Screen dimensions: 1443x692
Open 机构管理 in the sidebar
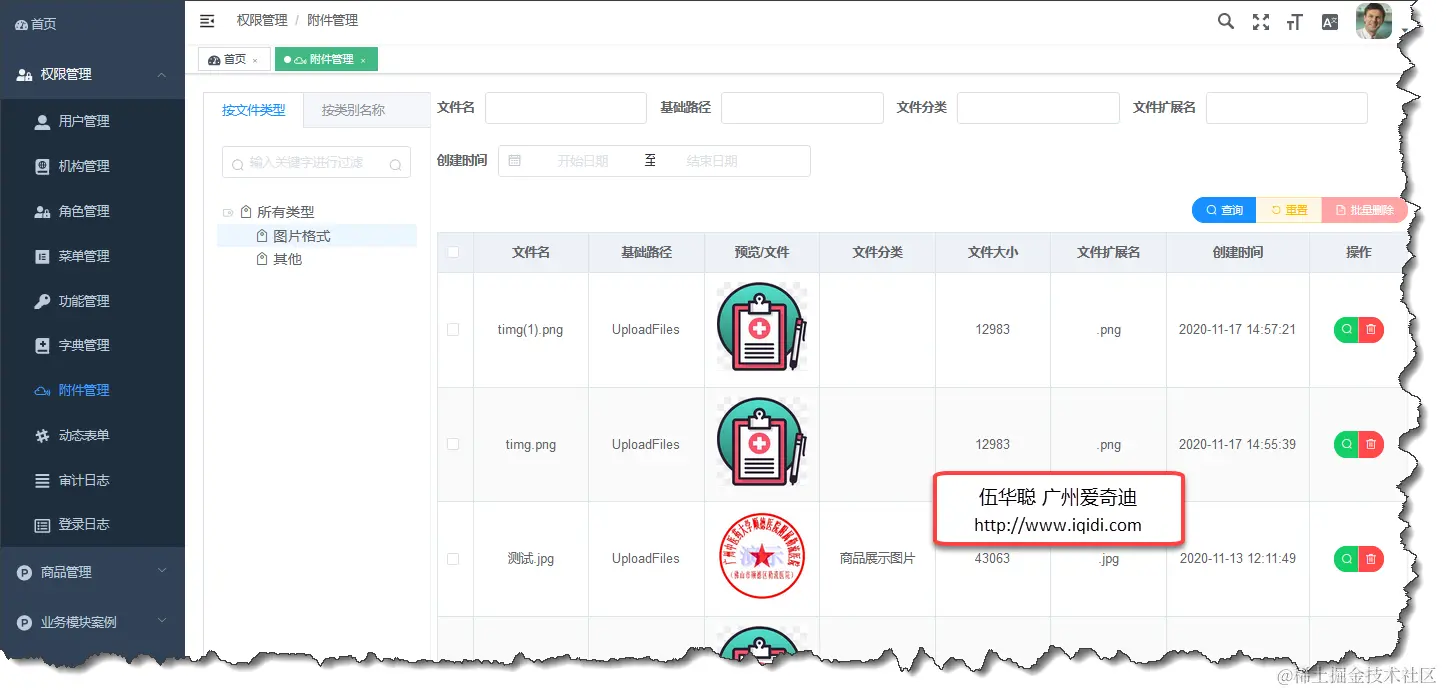pos(92,167)
